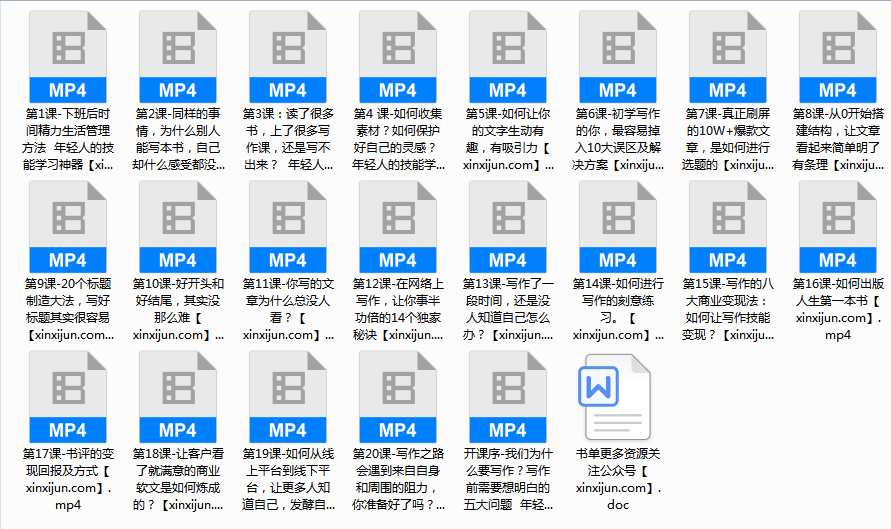The image size is (891, 529).
Task: Click the 第3课 MP4 file icon
Action: point(288,57)
